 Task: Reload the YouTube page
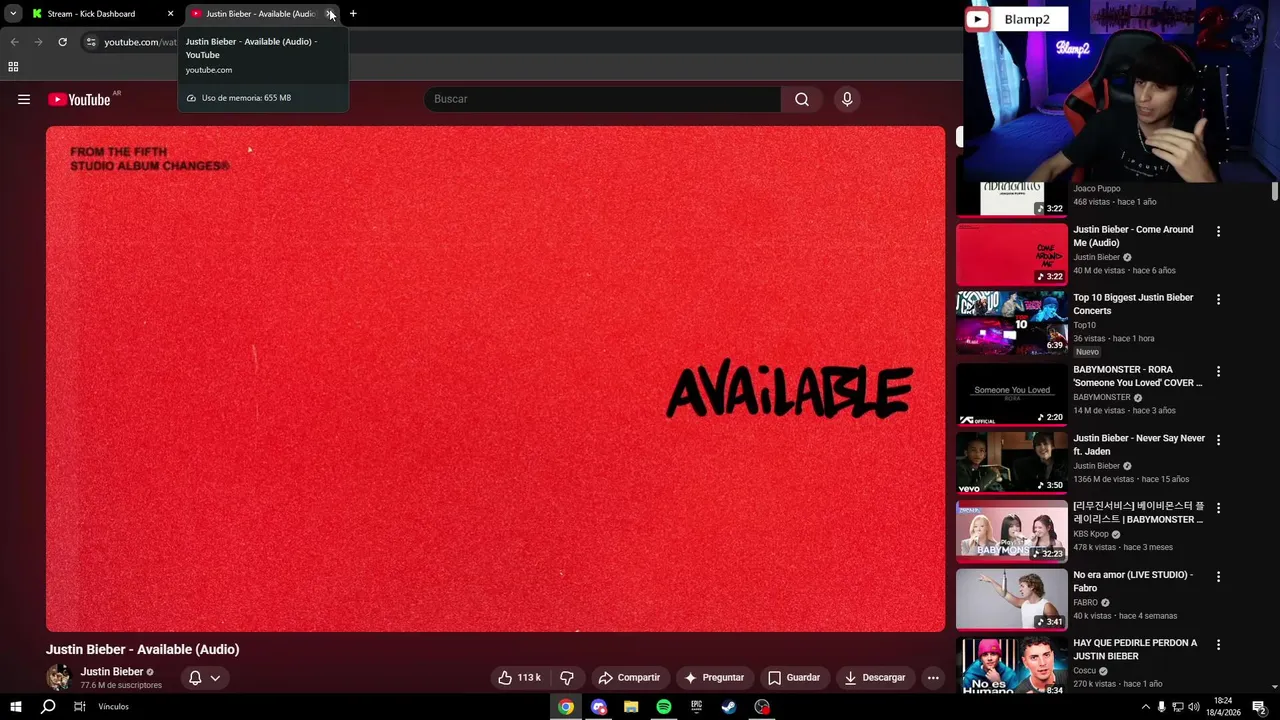(x=62, y=42)
